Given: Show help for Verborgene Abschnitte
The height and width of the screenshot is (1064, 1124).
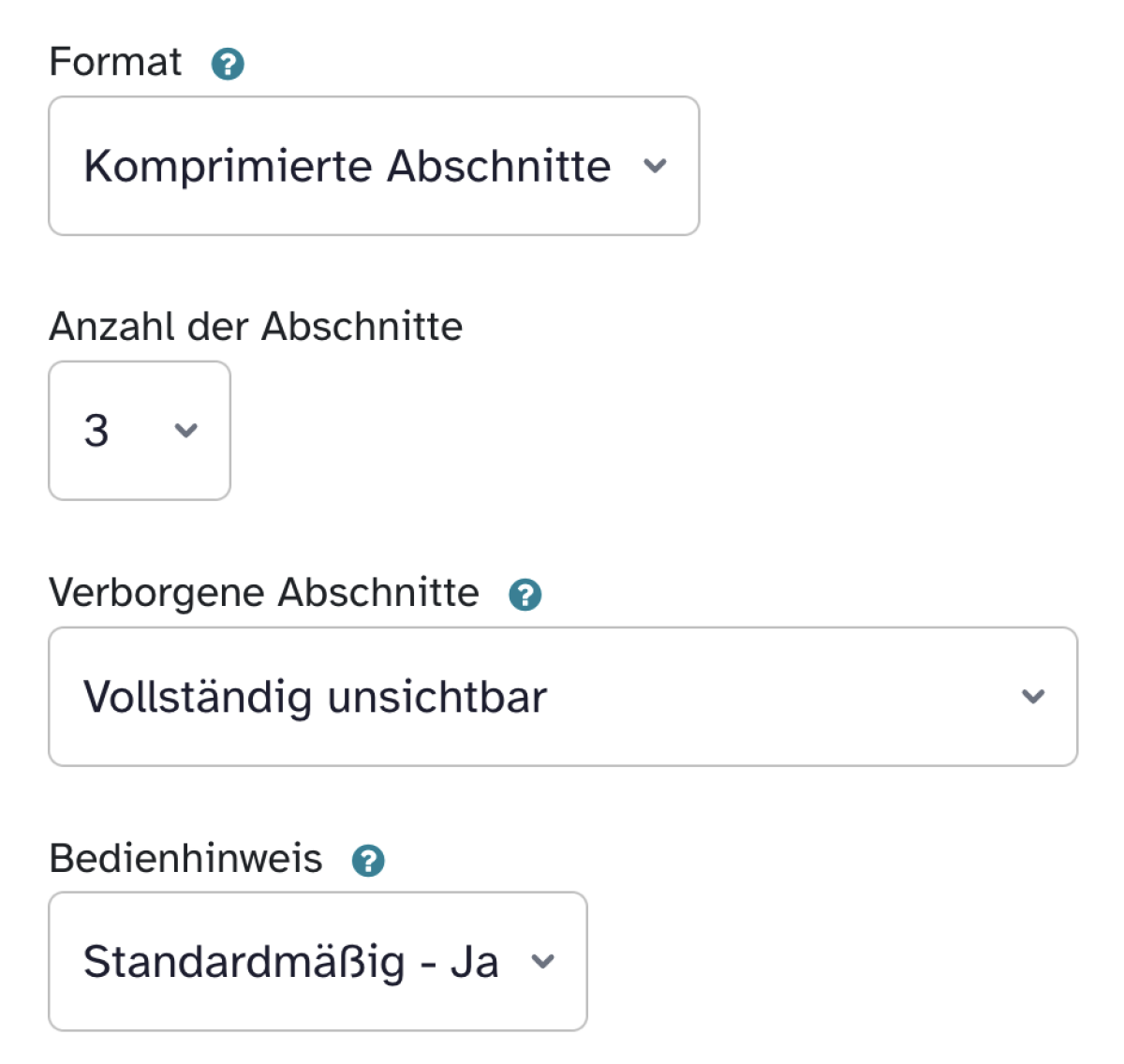Looking at the screenshot, I should click(525, 595).
